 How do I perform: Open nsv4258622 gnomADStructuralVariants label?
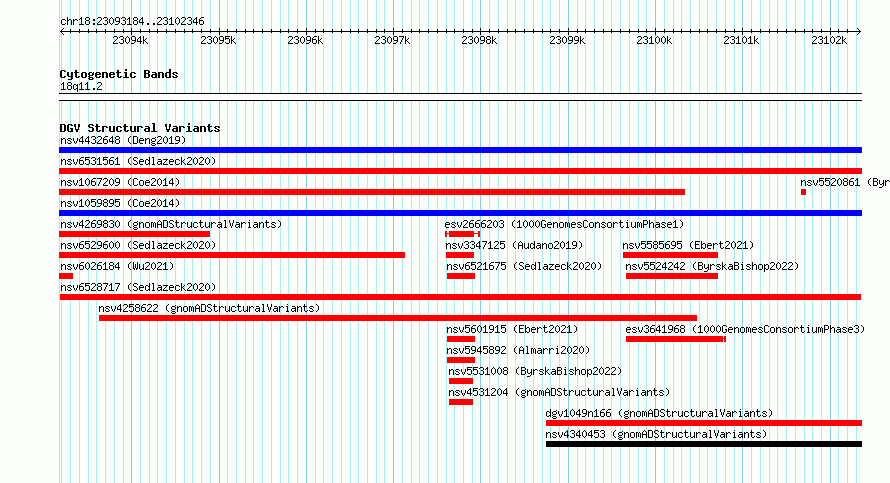coord(209,308)
